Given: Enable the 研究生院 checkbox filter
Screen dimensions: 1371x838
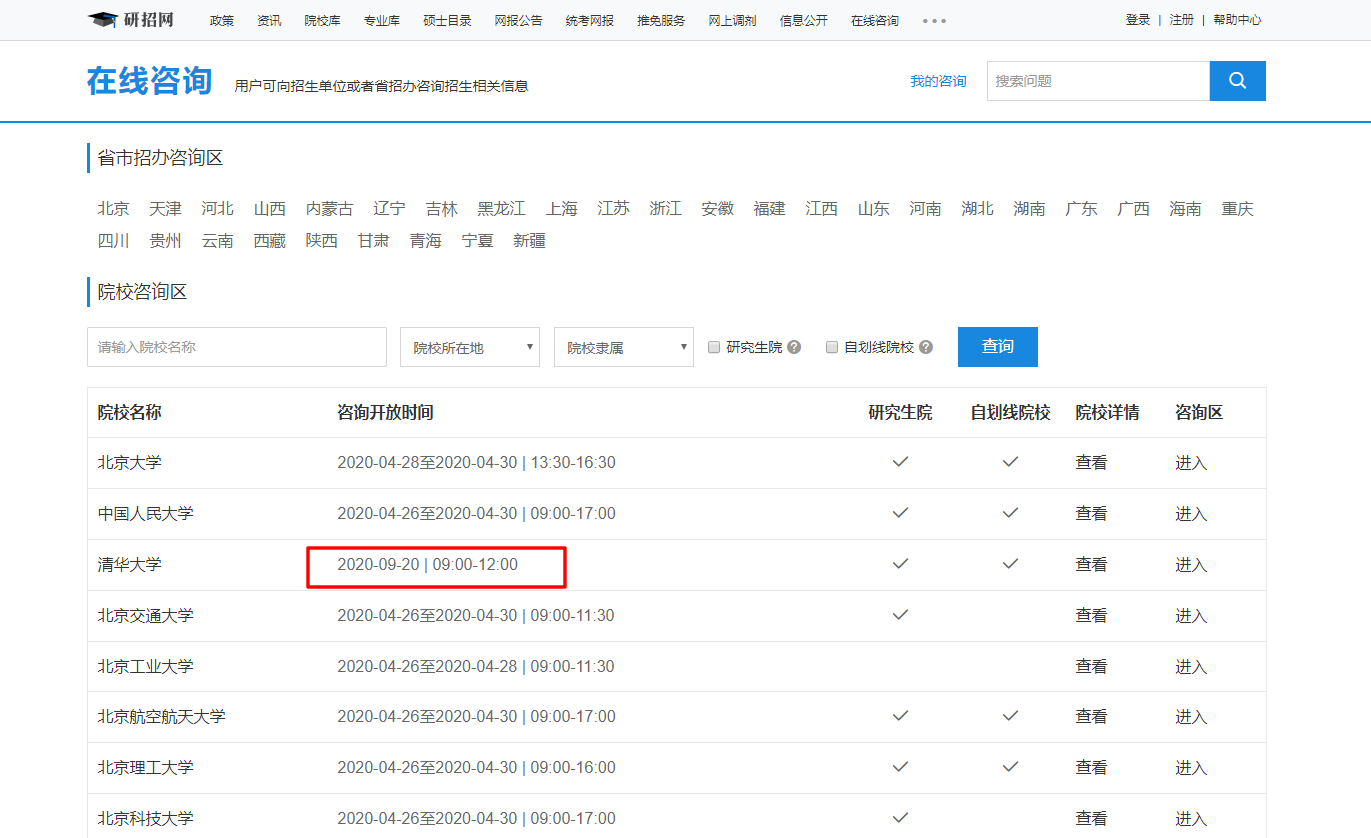Looking at the screenshot, I should tap(714, 347).
